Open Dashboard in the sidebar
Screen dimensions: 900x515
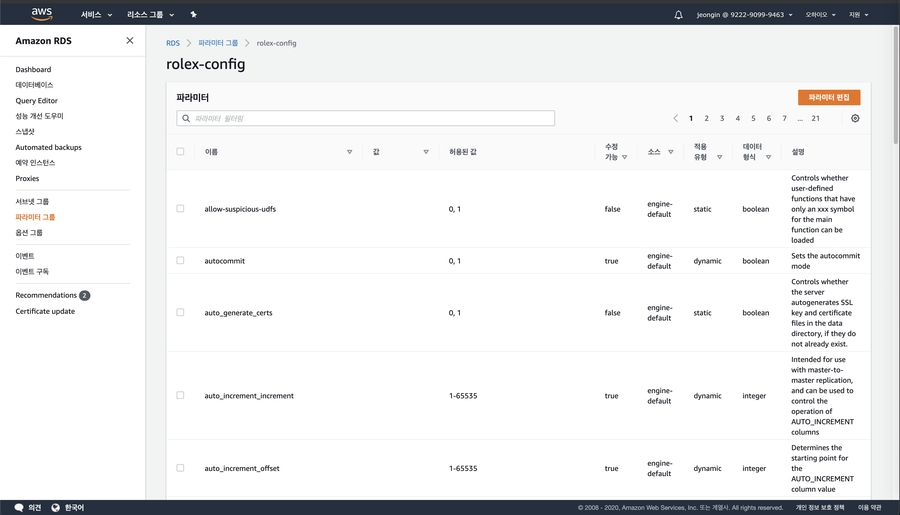point(33,70)
